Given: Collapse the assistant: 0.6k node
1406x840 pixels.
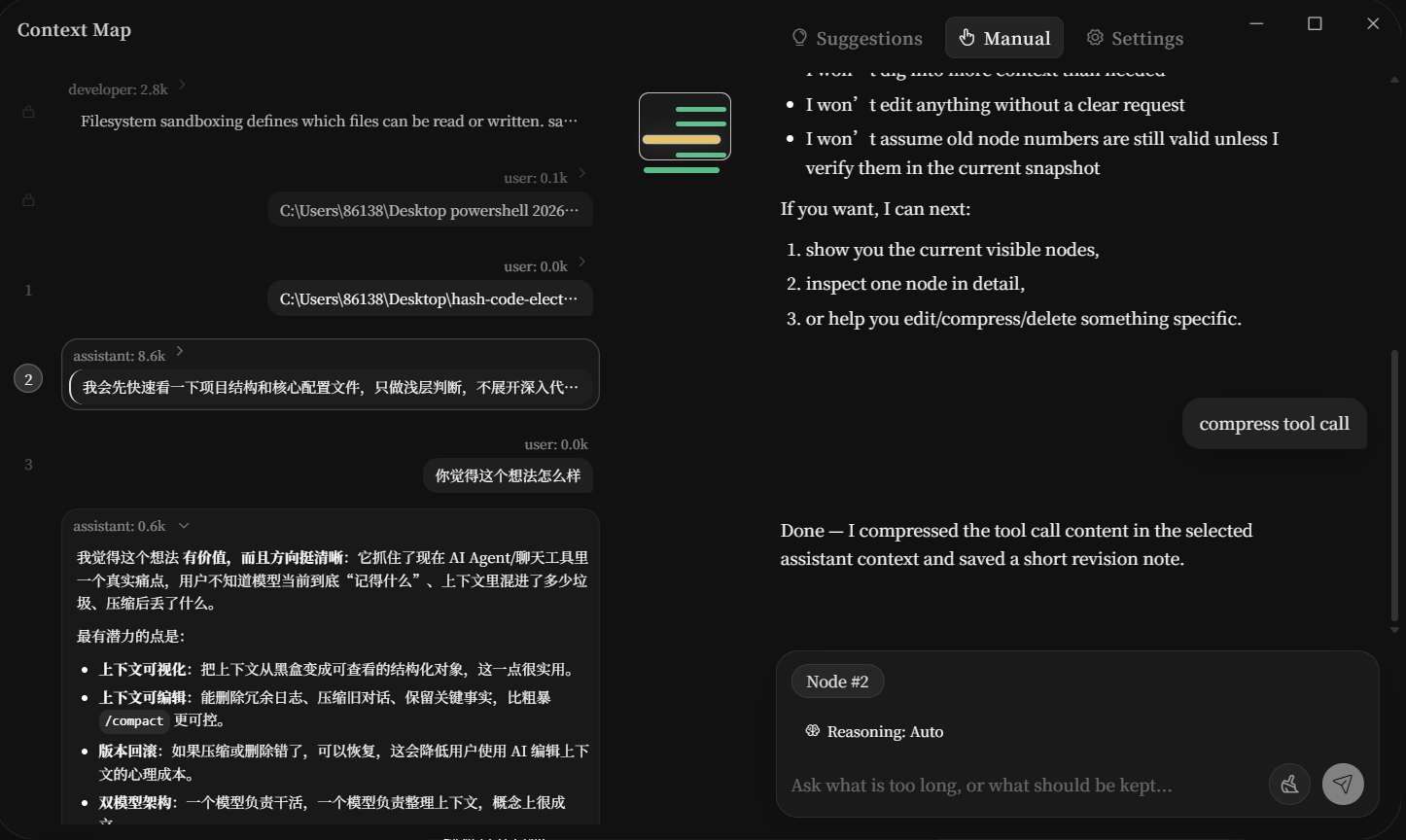Looking at the screenshot, I should pyautogui.click(x=184, y=526).
